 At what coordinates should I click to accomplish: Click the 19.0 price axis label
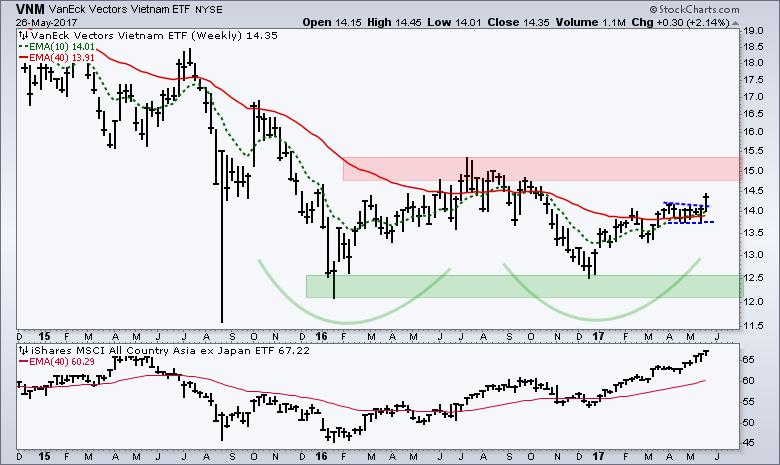point(753,31)
